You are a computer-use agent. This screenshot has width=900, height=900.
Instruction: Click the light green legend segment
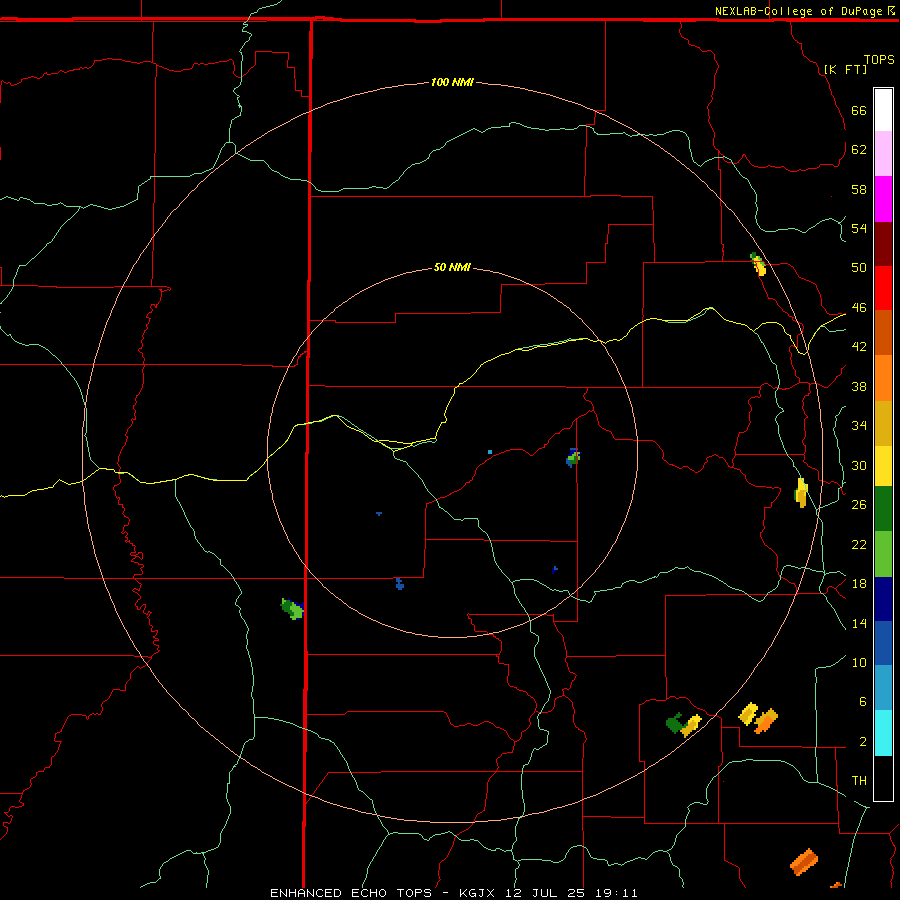click(883, 554)
